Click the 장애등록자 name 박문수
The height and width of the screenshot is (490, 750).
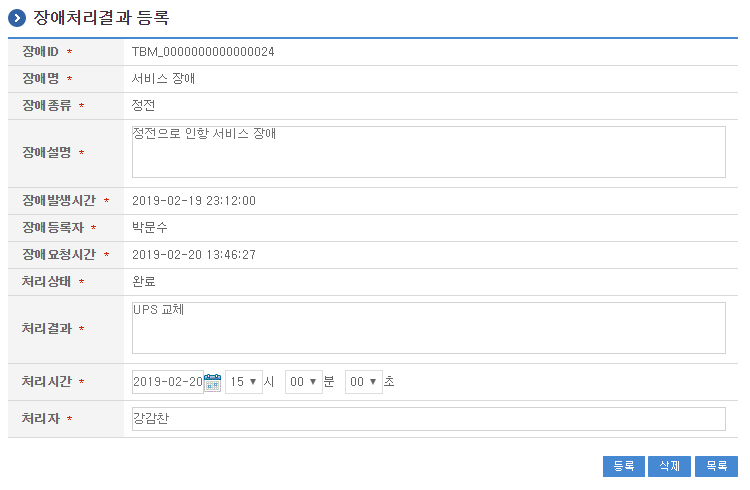click(x=150, y=228)
